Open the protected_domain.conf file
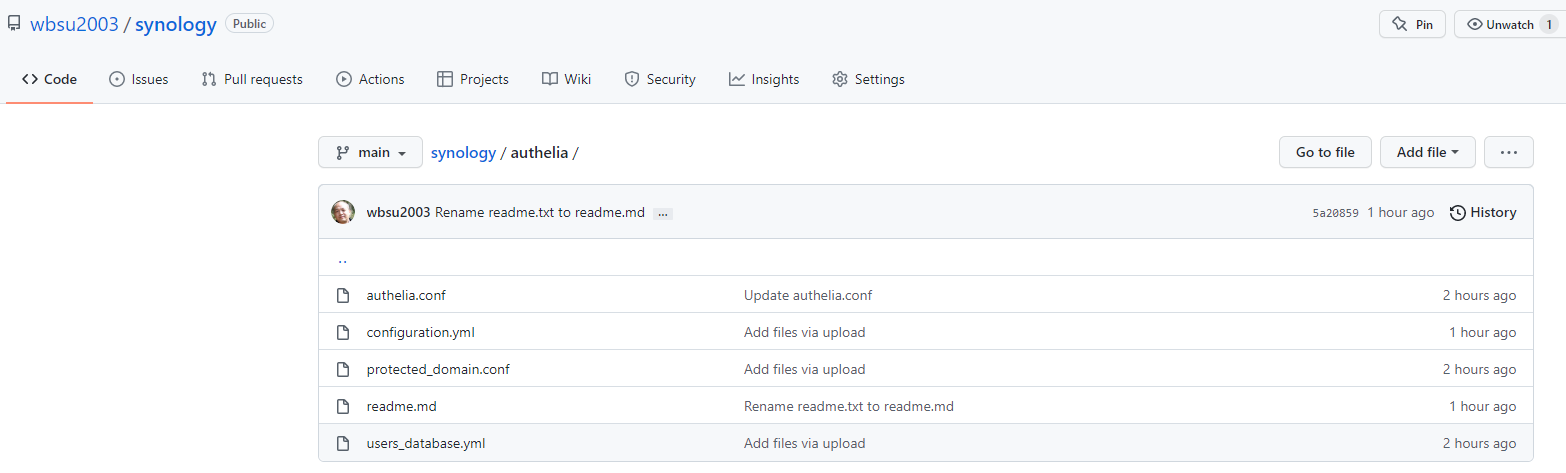 click(x=438, y=369)
